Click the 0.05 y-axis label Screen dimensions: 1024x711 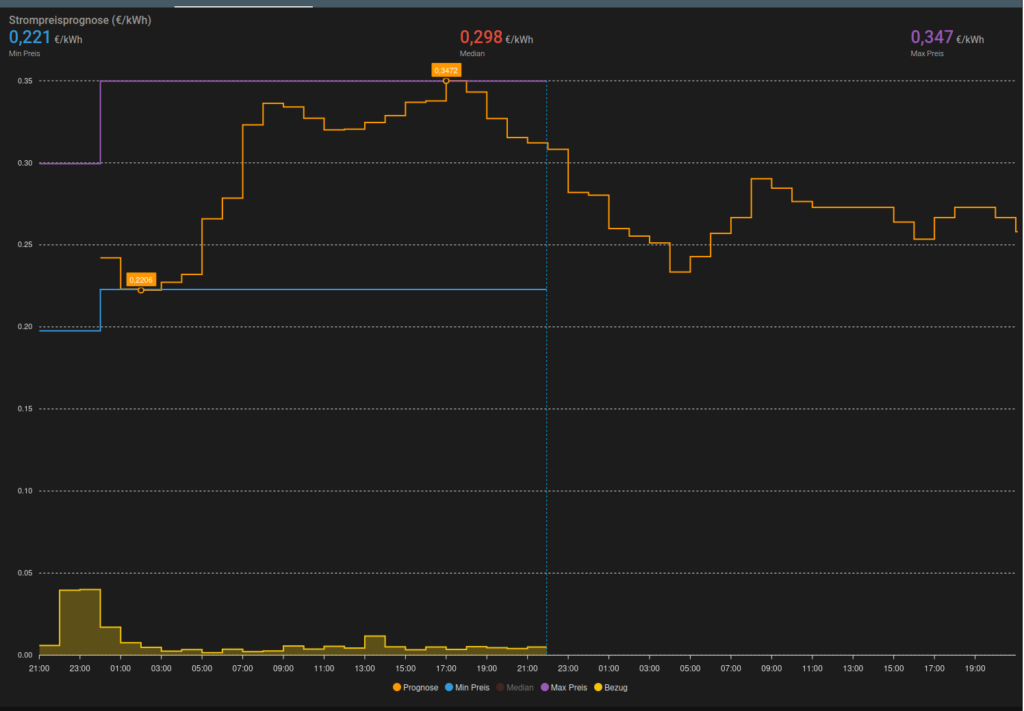point(25,573)
